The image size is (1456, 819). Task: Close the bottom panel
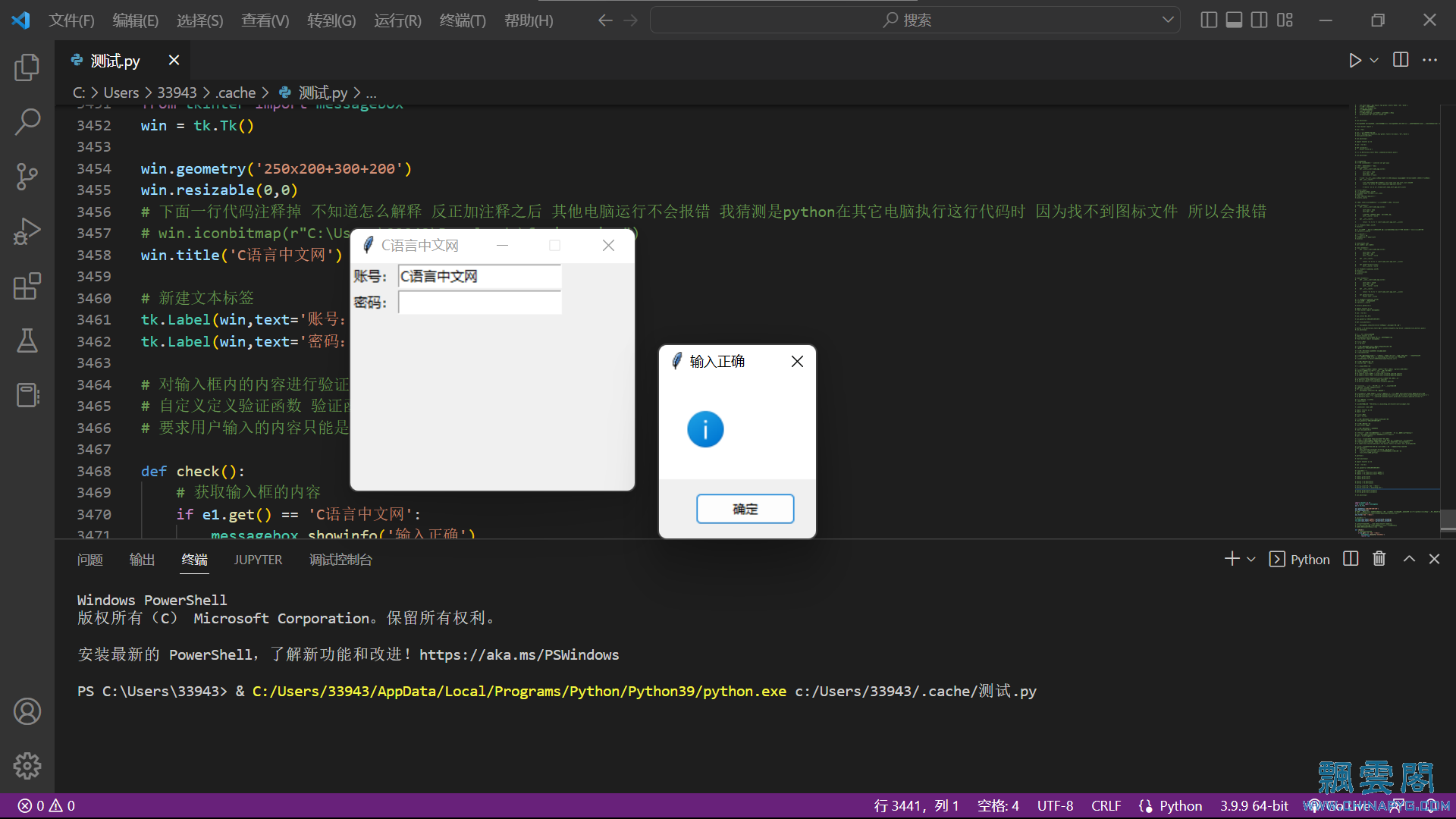(x=1434, y=559)
